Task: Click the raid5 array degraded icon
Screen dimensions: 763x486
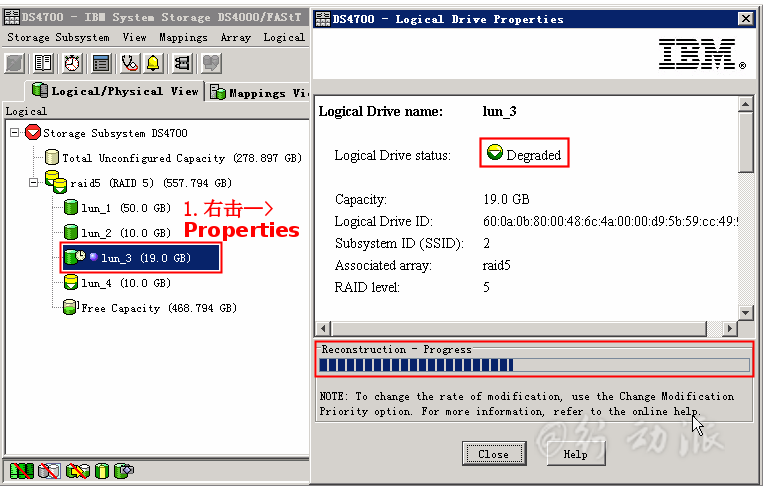Action: coord(55,182)
